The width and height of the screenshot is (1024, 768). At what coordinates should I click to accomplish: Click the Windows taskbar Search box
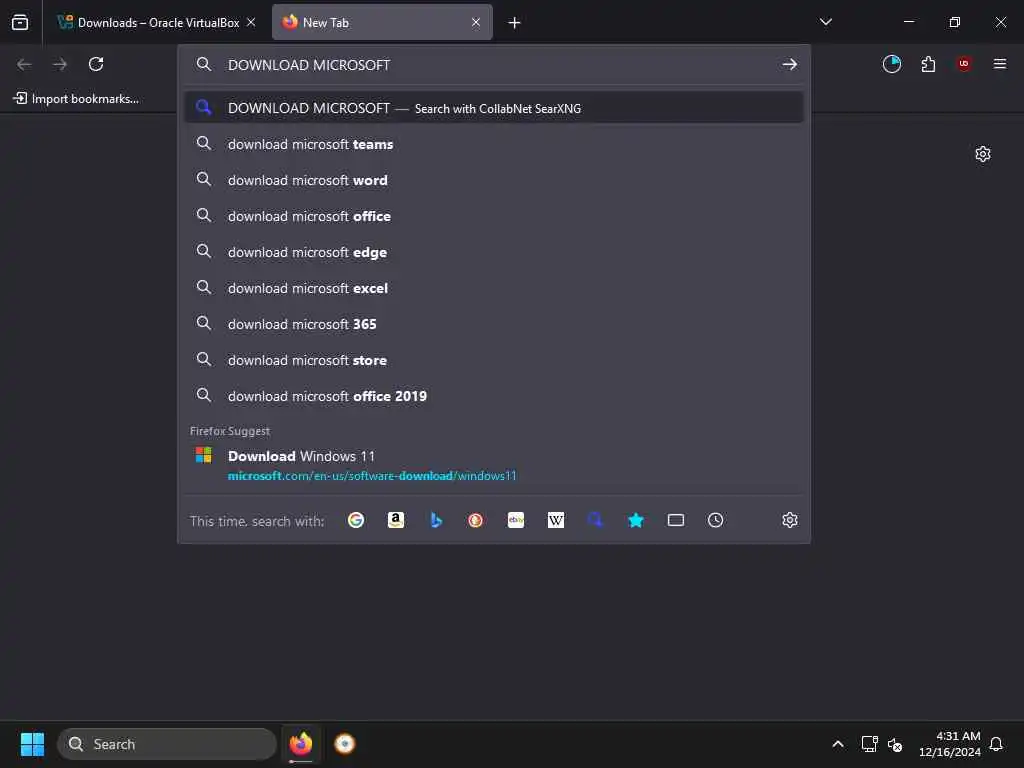(x=167, y=744)
